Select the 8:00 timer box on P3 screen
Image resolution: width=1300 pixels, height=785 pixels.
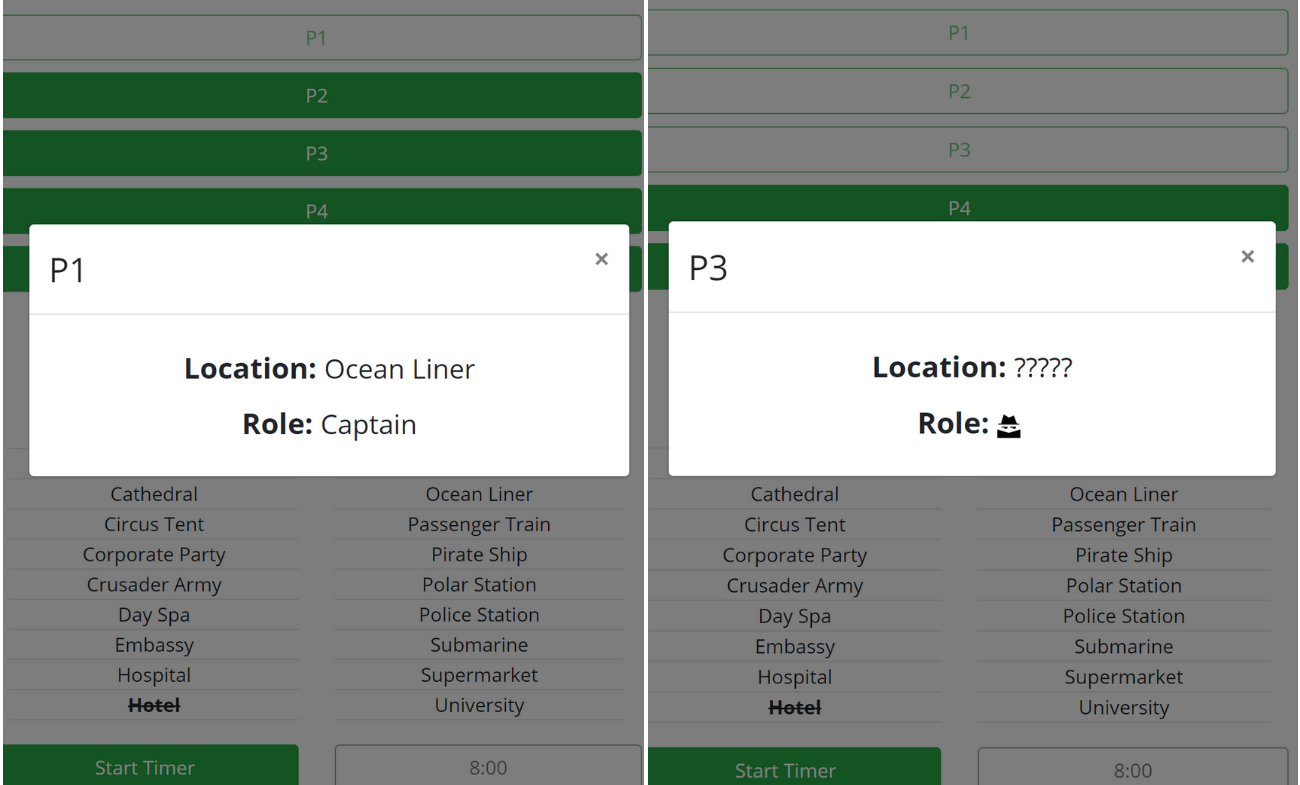pos(1132,770)
